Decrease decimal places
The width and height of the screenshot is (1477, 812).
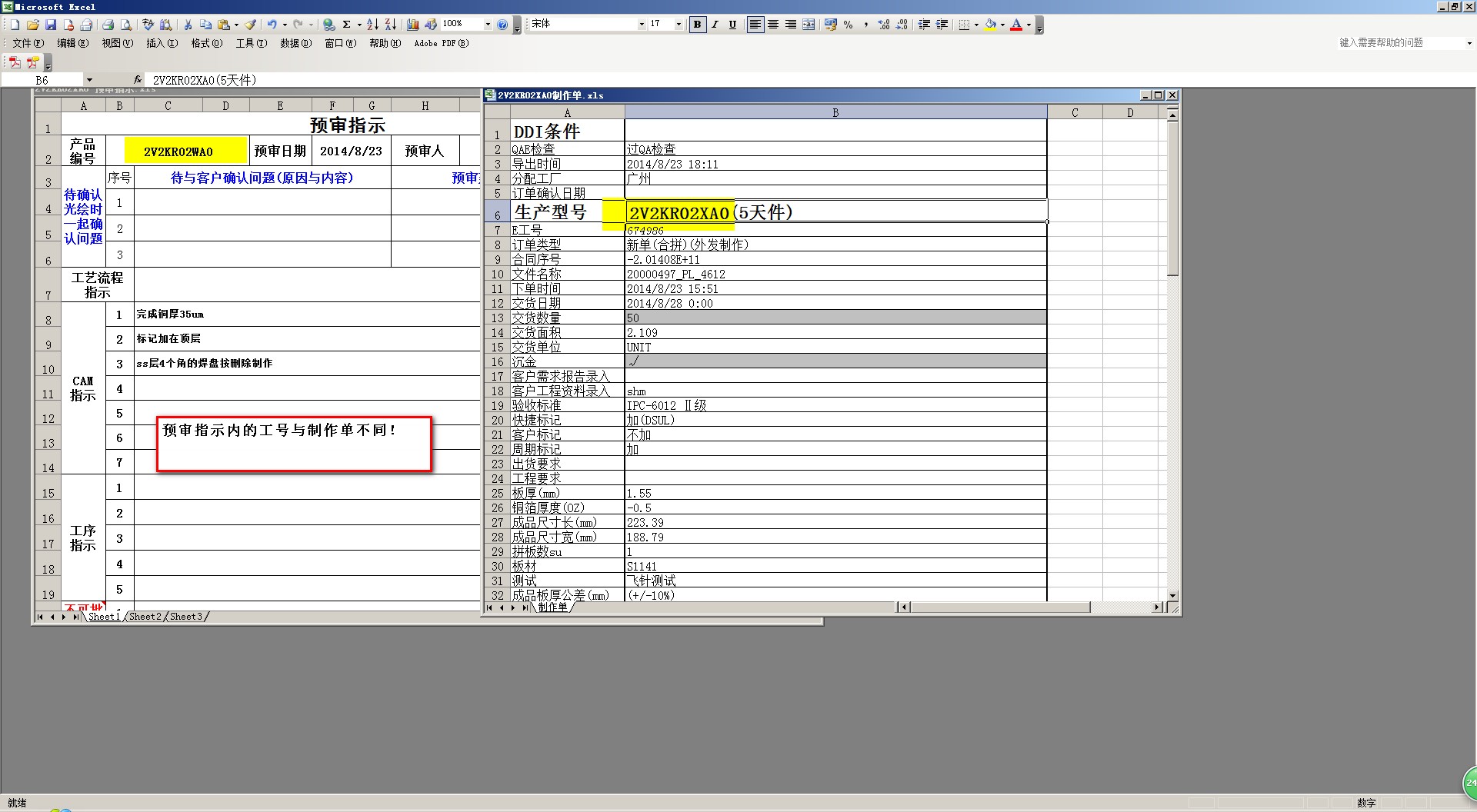coord(902,25)
